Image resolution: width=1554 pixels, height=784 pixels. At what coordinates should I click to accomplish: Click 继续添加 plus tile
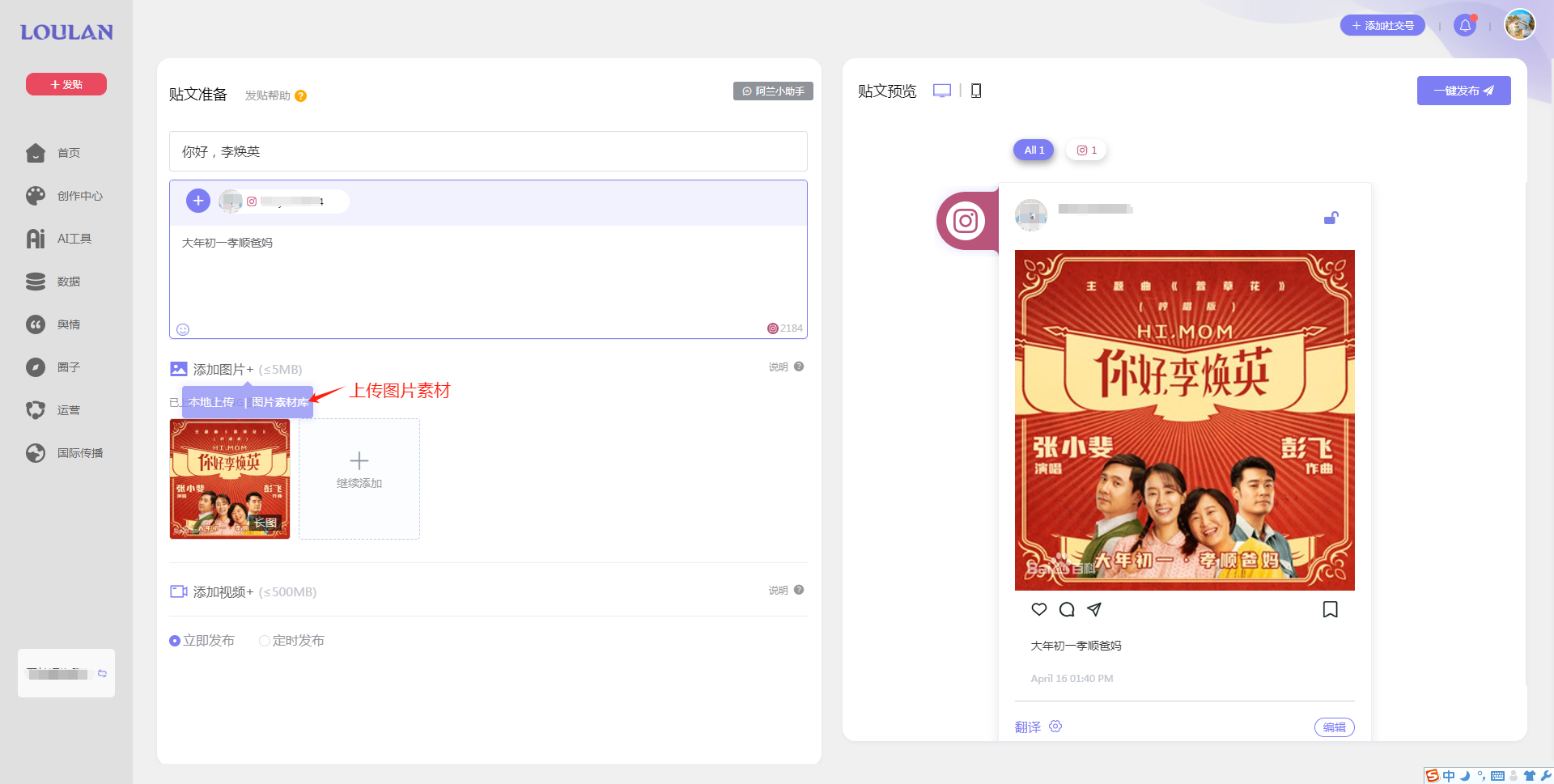pos(359,478)
